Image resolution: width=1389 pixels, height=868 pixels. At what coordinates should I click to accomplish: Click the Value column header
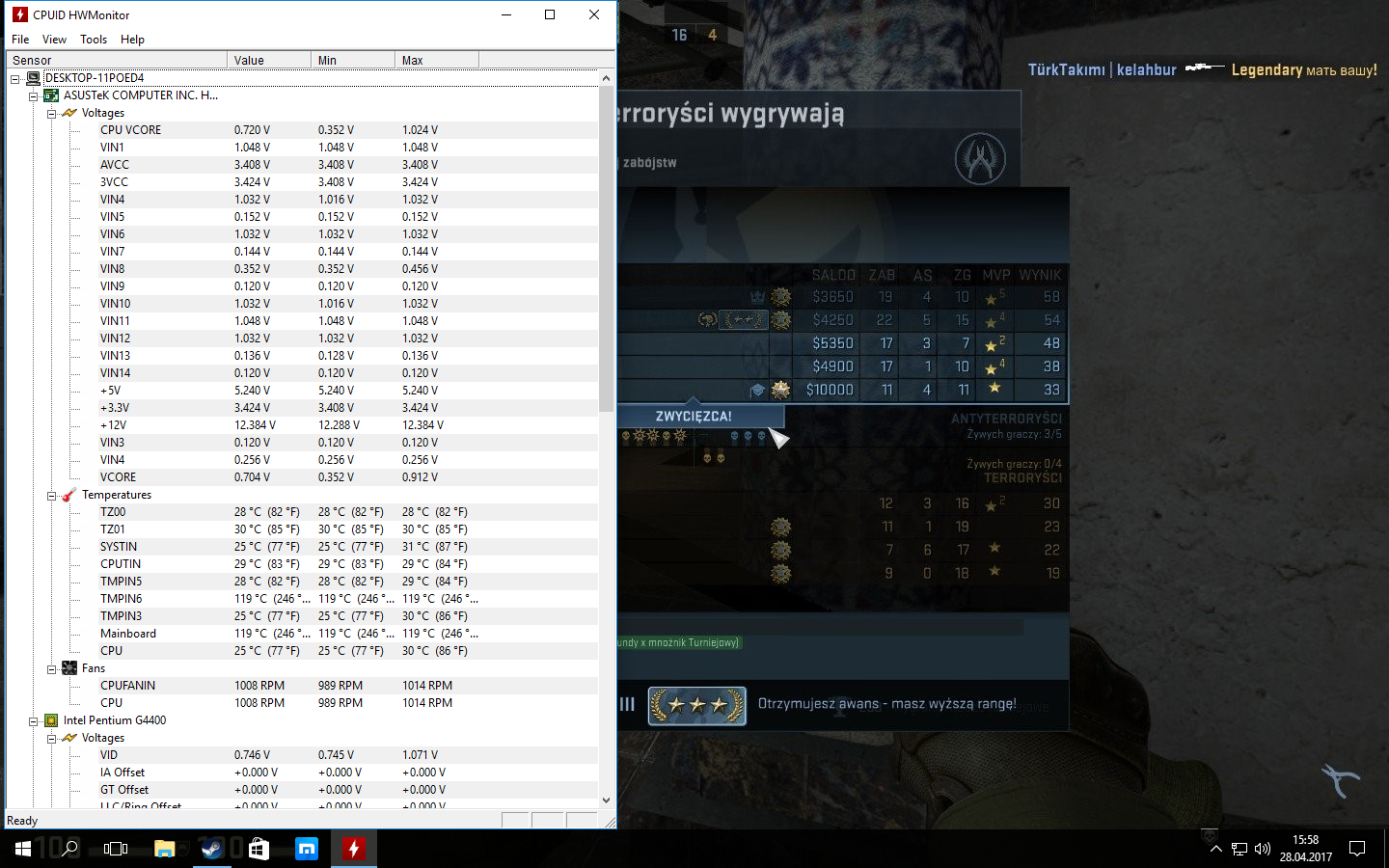(x=269, y=60)
